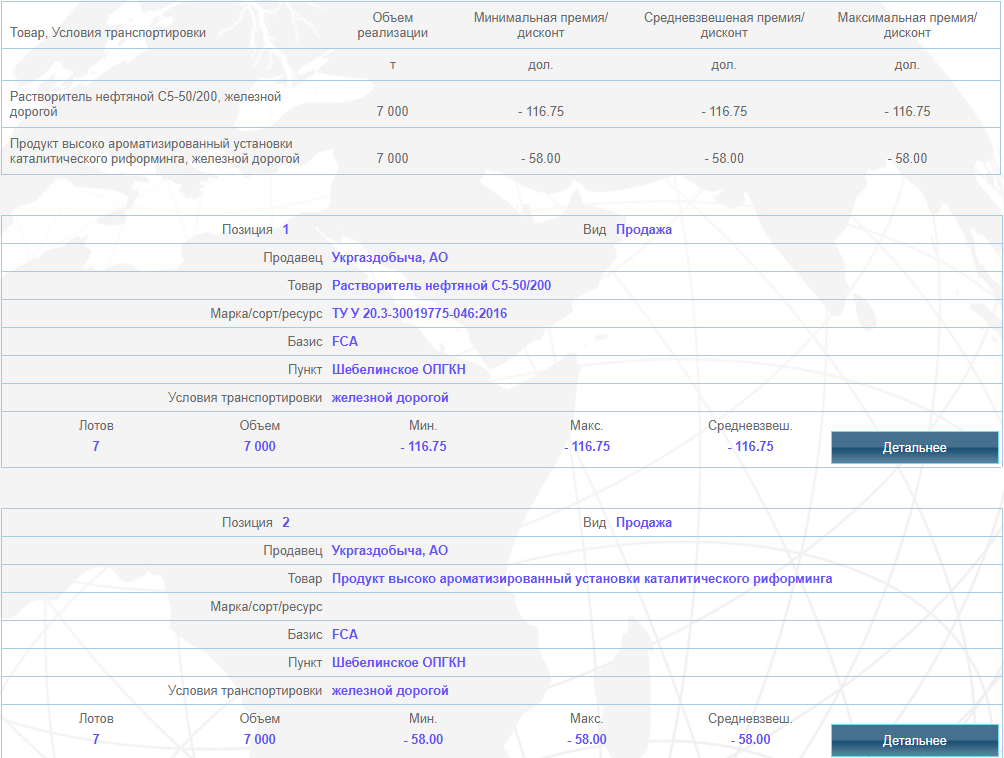Click the Объем реализации column header
This screenshot has width=1004, height=758.
coord(392,25)
